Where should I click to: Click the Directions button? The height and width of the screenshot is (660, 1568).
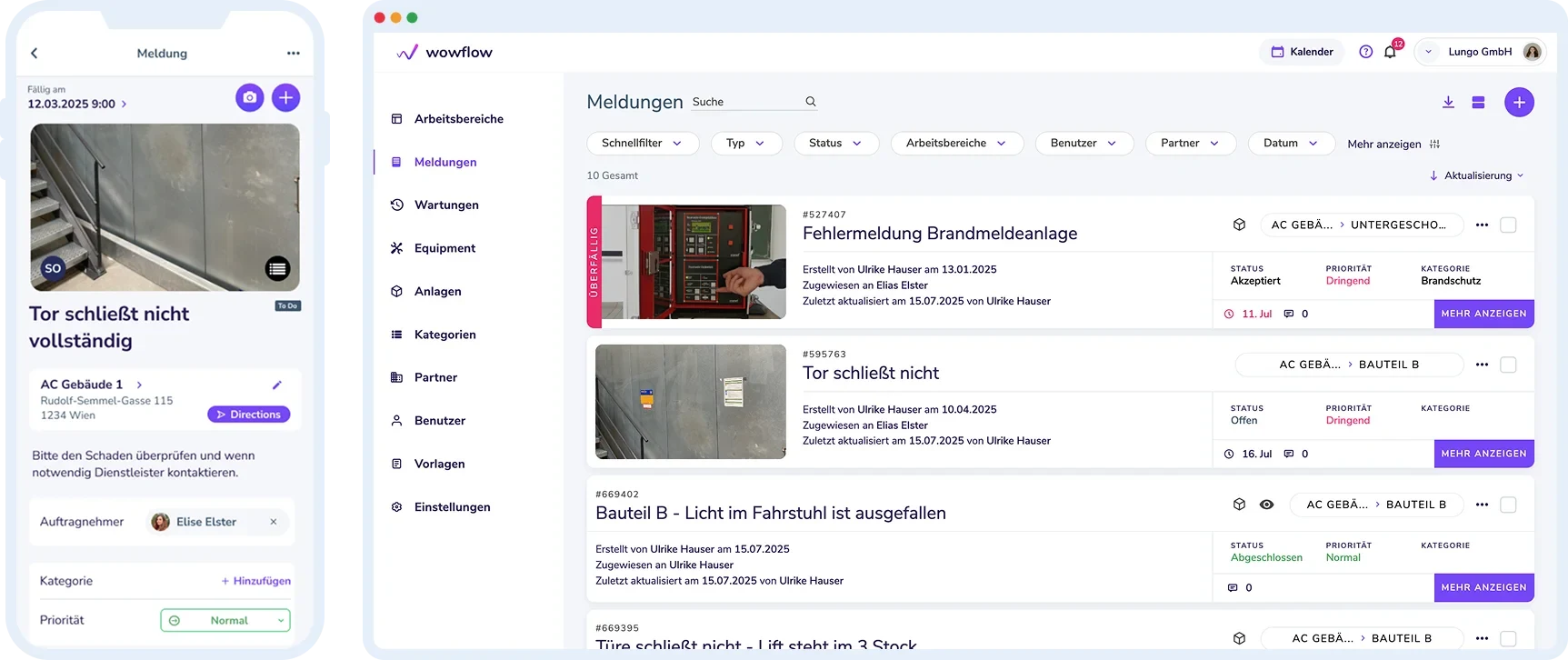(x=248, y=415)
